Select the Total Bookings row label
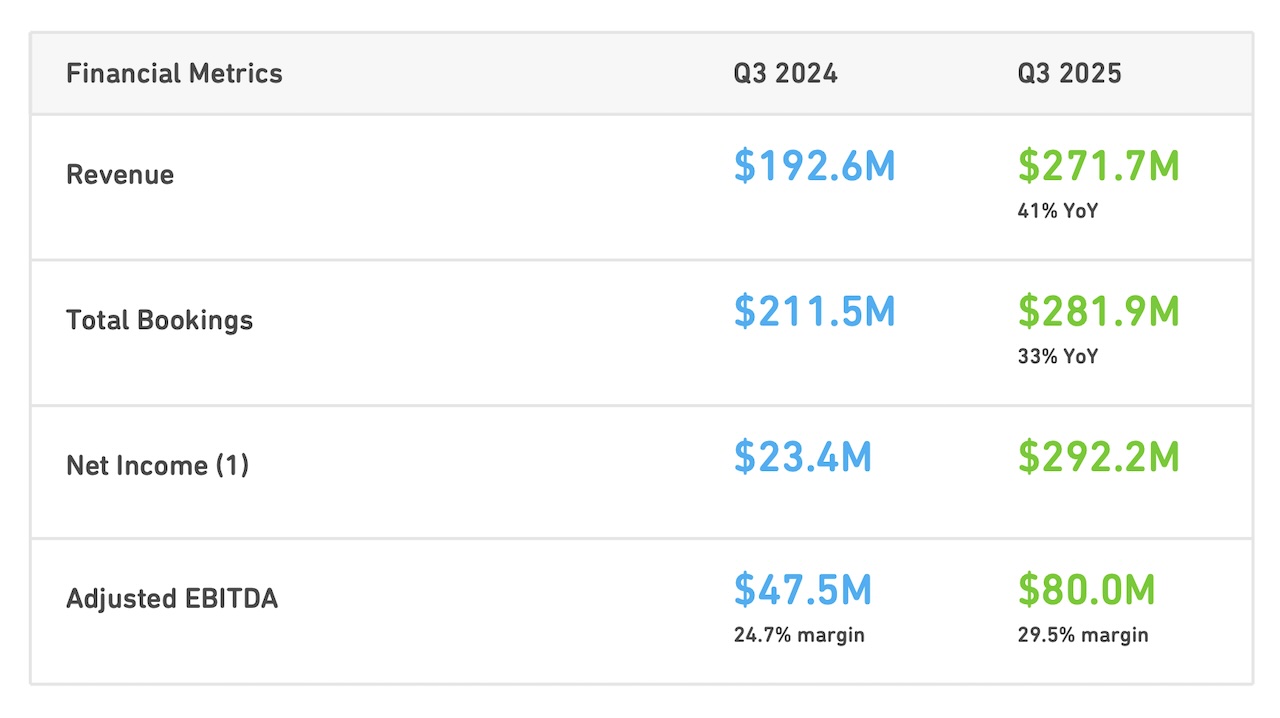Image resolution: width=1280 pixels, height=718 pixels. point(159,320)
